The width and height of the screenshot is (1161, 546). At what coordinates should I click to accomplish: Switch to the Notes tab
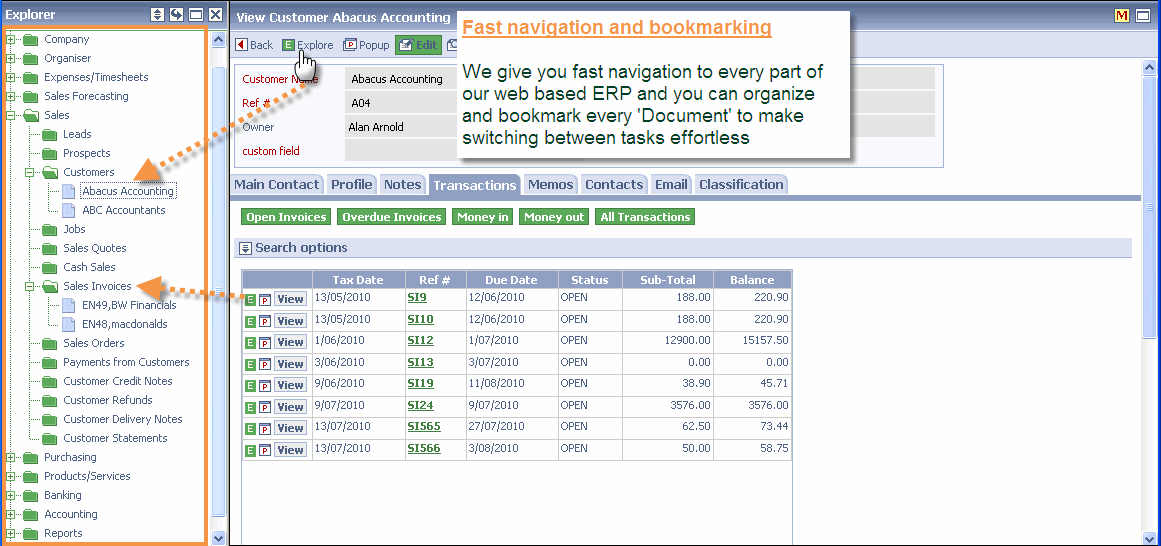point(402,184)
